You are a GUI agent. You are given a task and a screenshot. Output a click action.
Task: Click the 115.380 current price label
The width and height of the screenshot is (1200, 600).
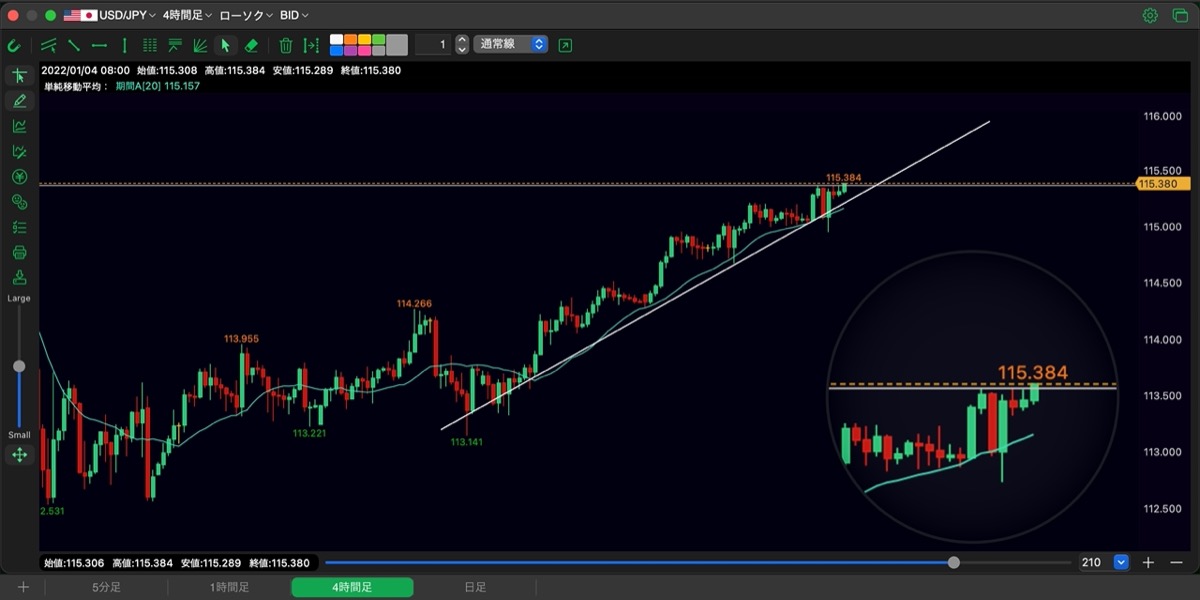click(x=1163, y=184)
